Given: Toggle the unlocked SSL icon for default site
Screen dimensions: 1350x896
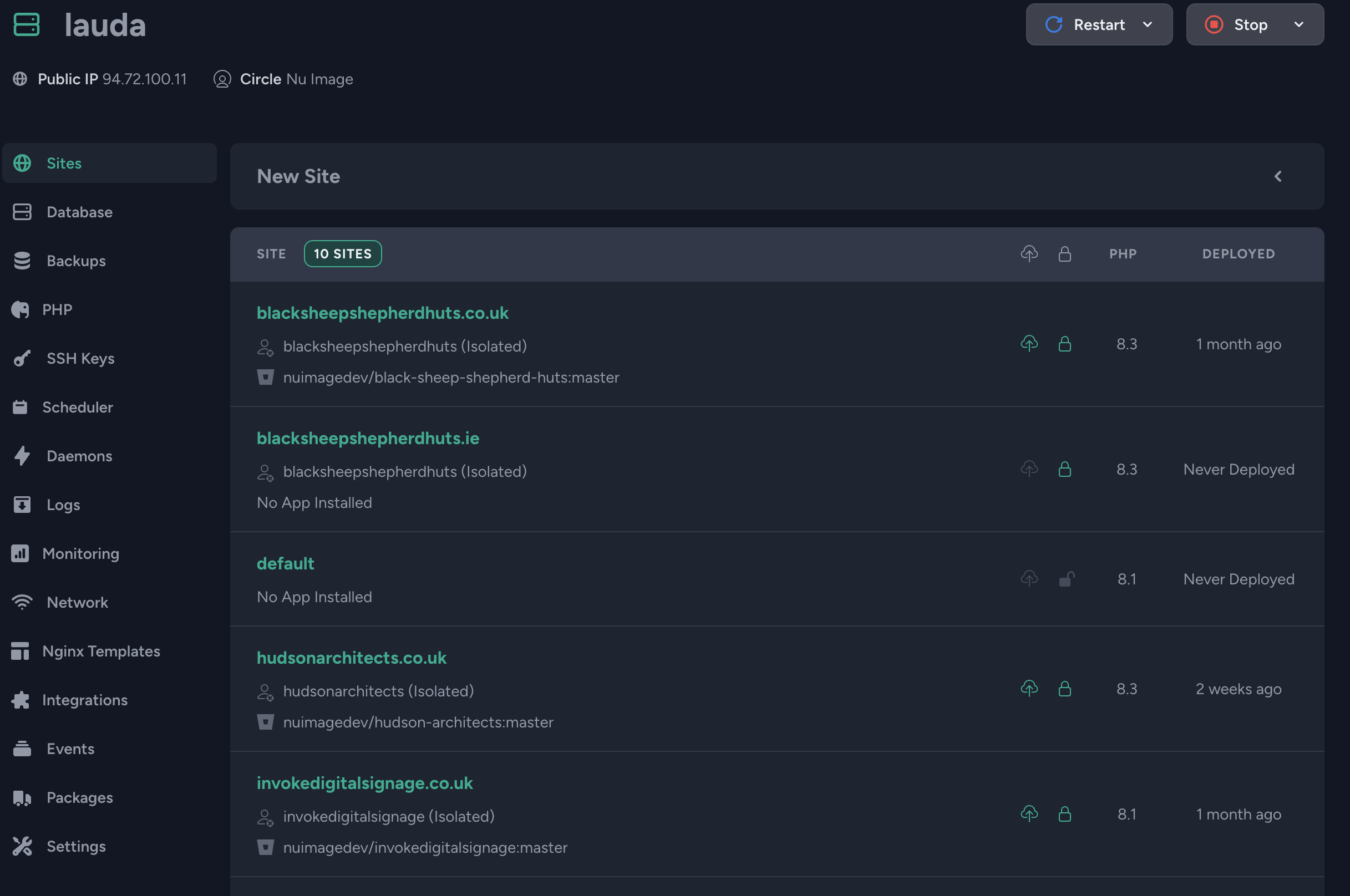Looking at the screenshot, I should point(1066,579).
